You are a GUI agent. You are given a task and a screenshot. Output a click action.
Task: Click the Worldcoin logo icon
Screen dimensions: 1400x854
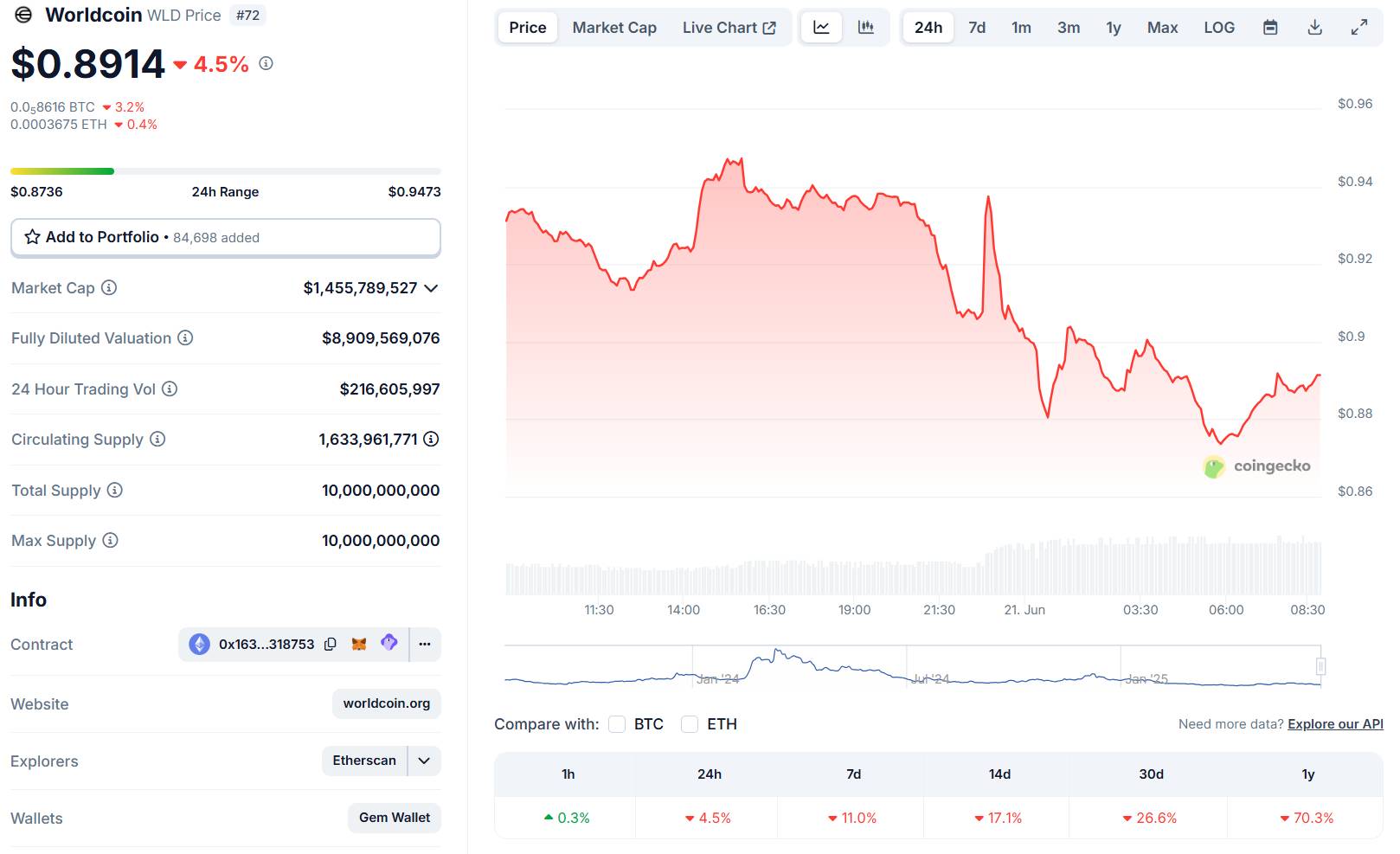tap(23, 15)
